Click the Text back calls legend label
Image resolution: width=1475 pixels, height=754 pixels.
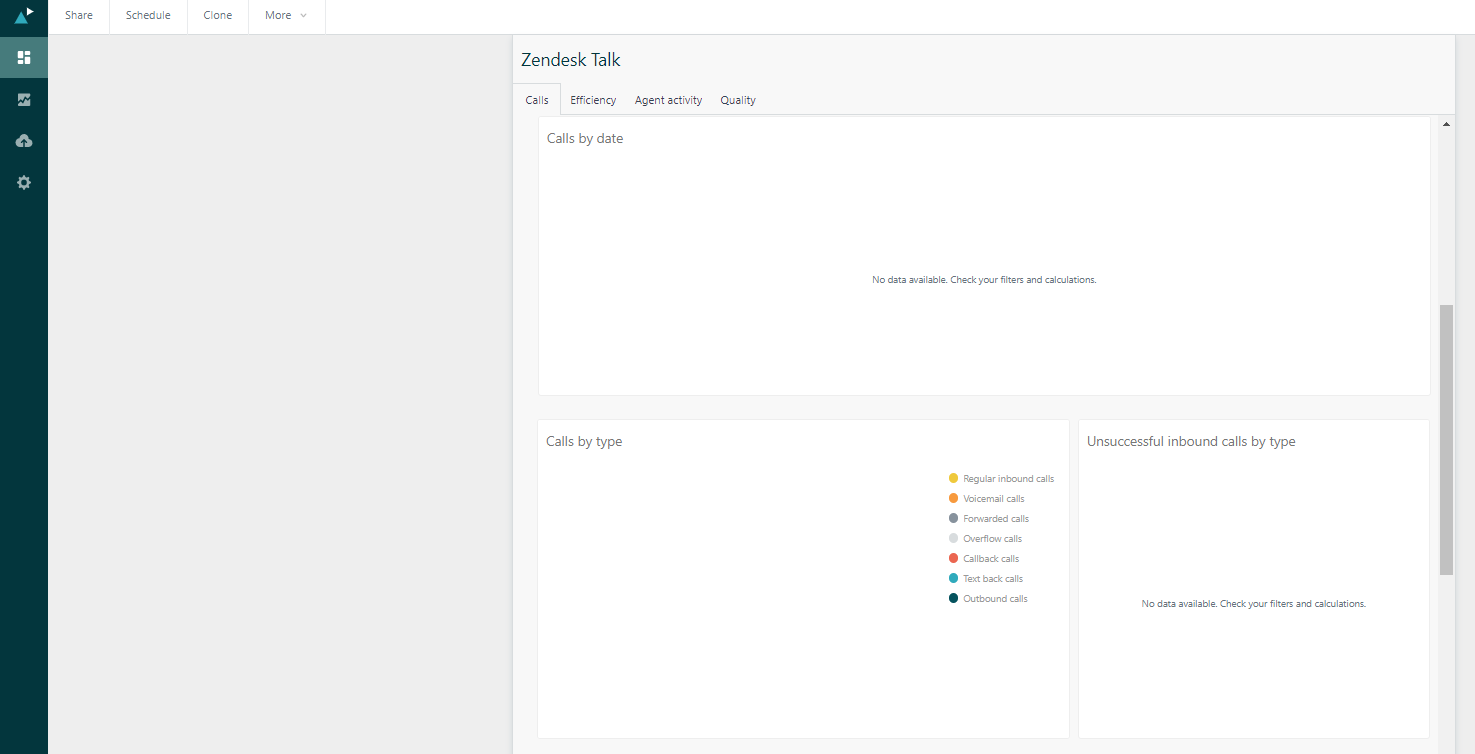tap(993, 579)
